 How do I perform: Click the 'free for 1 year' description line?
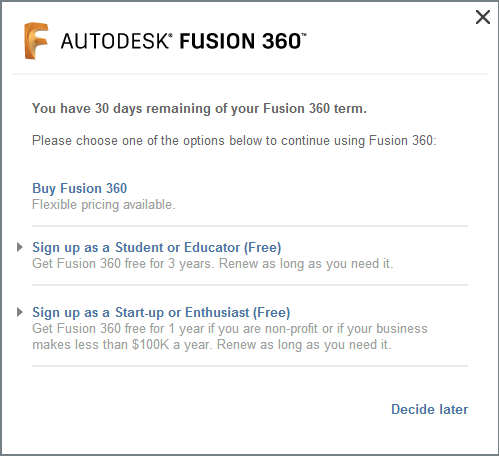point(230,329)
